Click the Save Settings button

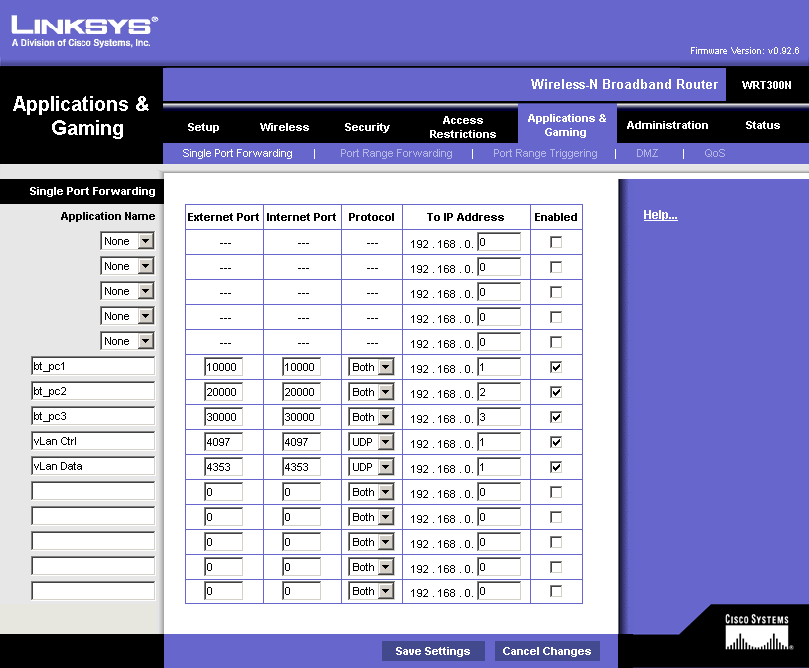(433, 651)
